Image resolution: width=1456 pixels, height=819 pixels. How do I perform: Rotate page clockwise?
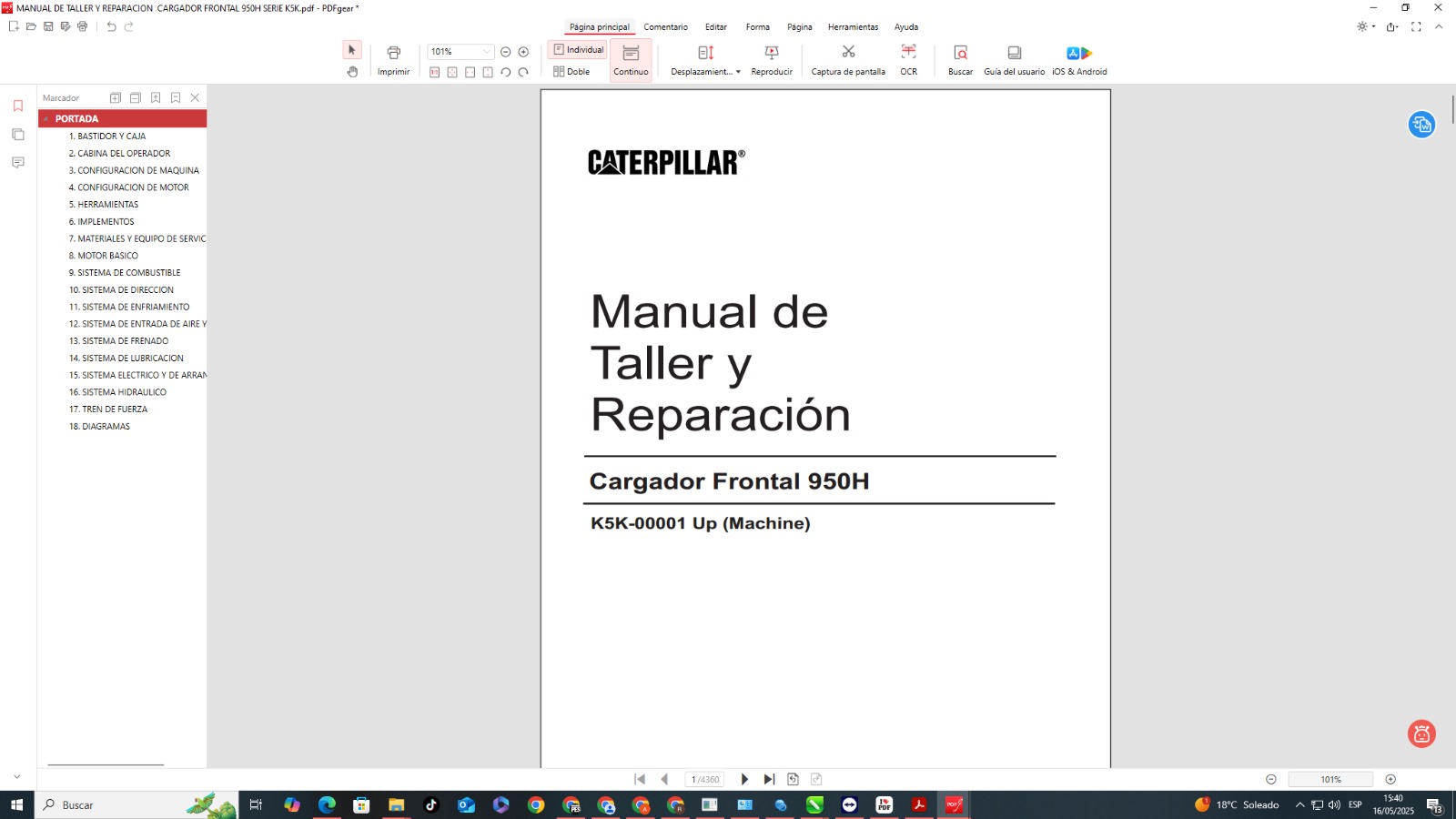tap(523, 72)
